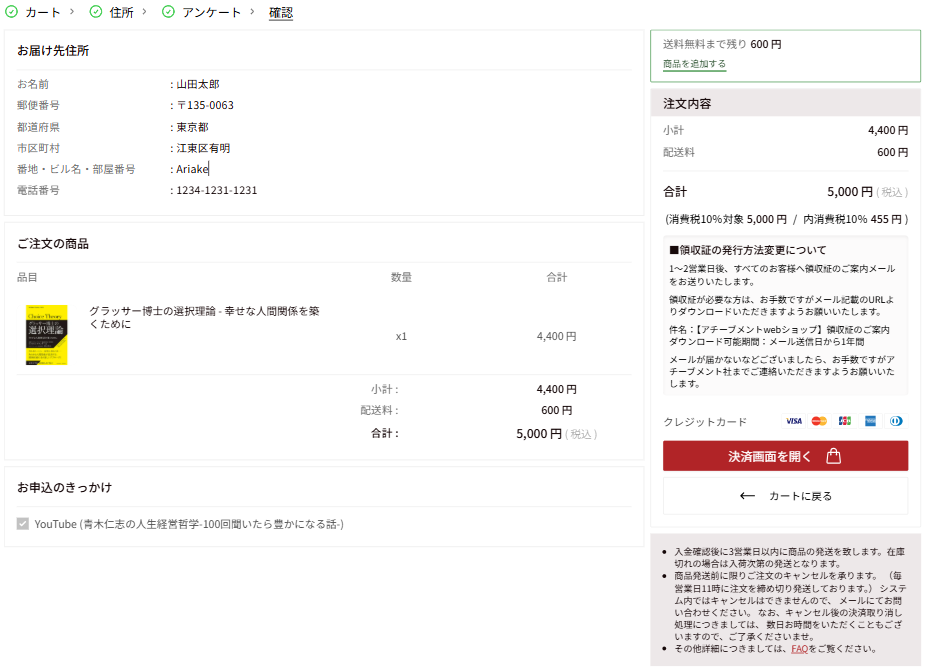Click the American Express card icon
Viewport: 925px width, 669px height.
coord(870,421)
